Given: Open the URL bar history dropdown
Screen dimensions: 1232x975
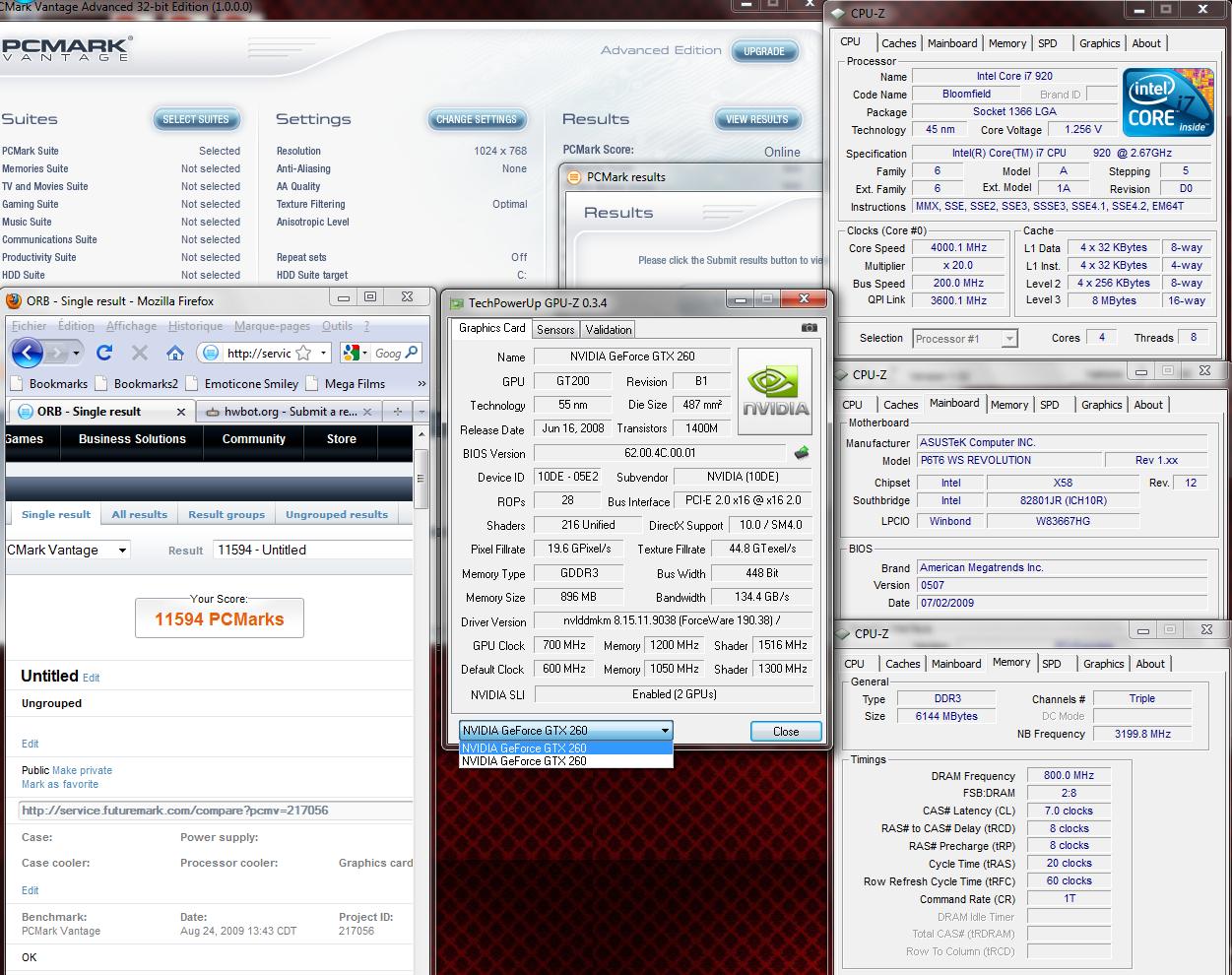Looking at the screenshot, I should (x=323, y=353).
